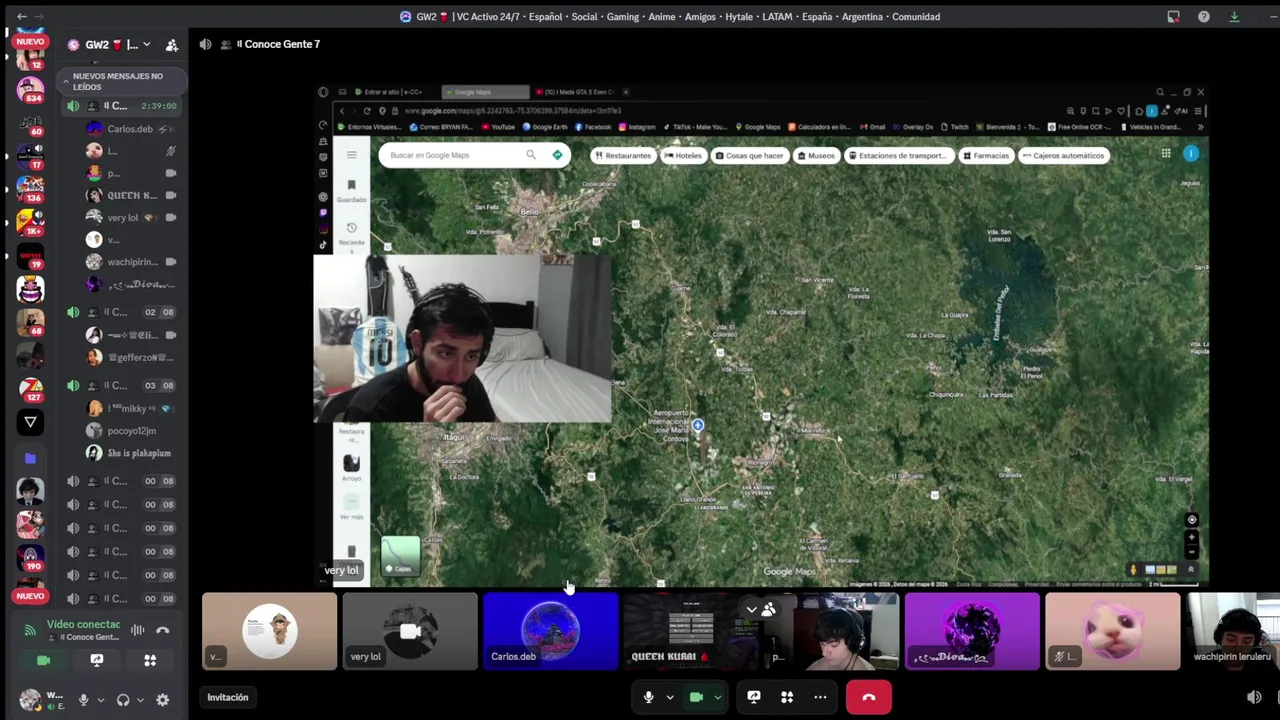Open help icon in title bar
Image resolution: width=1280 pixels, height=720 pixels.
1204,16
